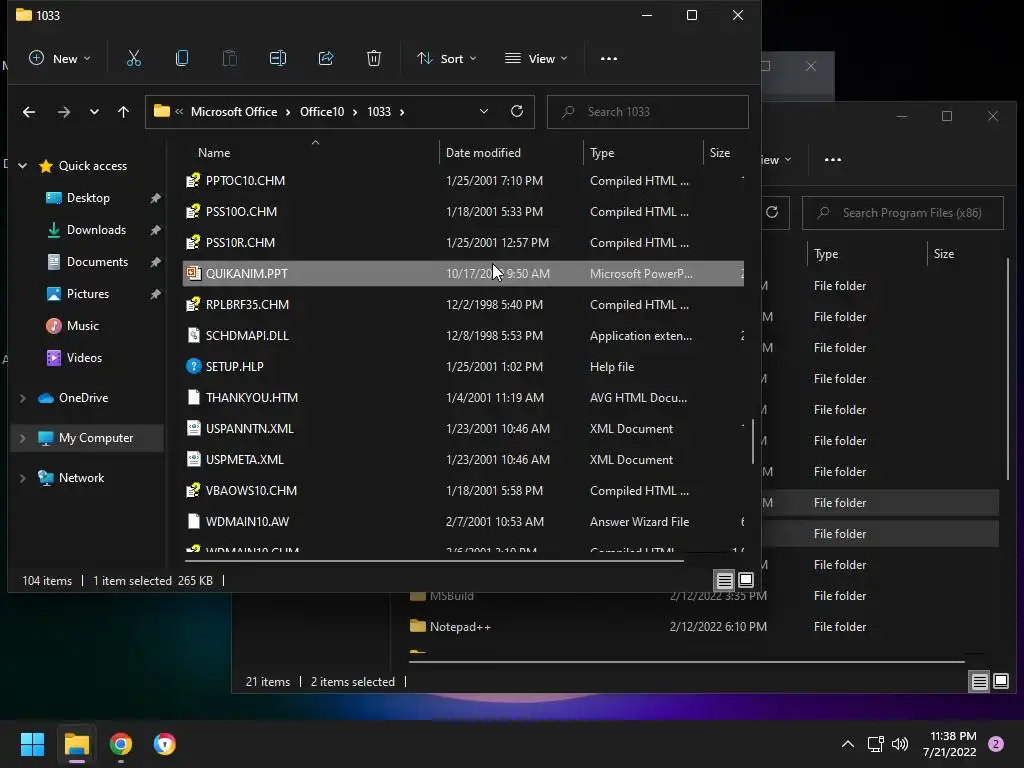Open File Explorer from taskbar

76,744
